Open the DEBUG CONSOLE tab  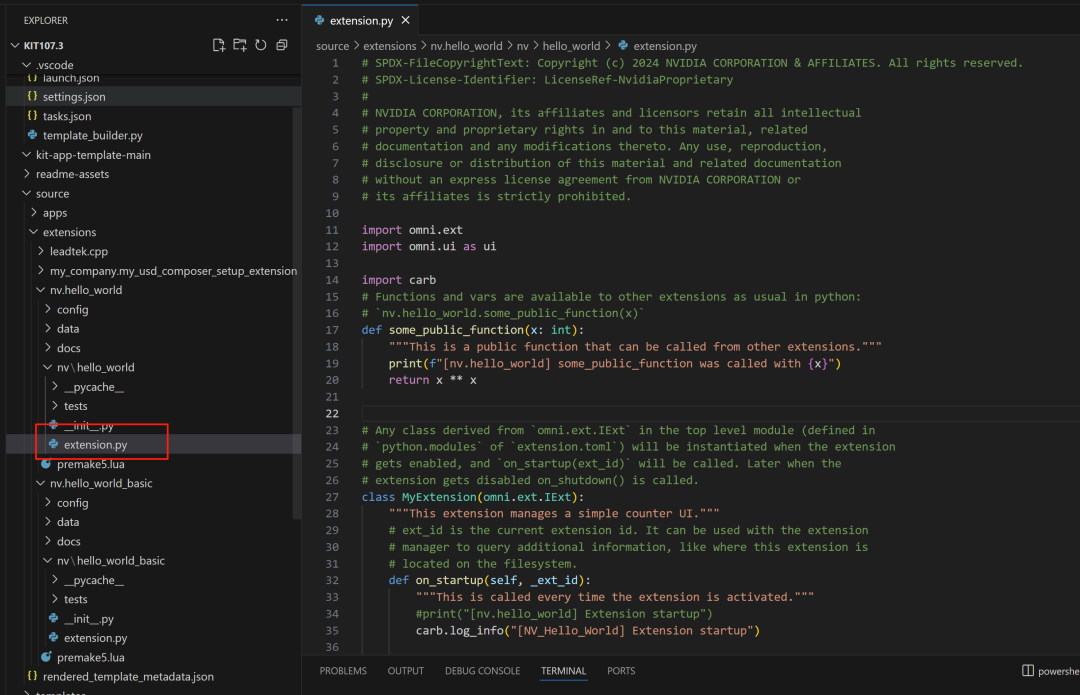[x=482, y=671]
